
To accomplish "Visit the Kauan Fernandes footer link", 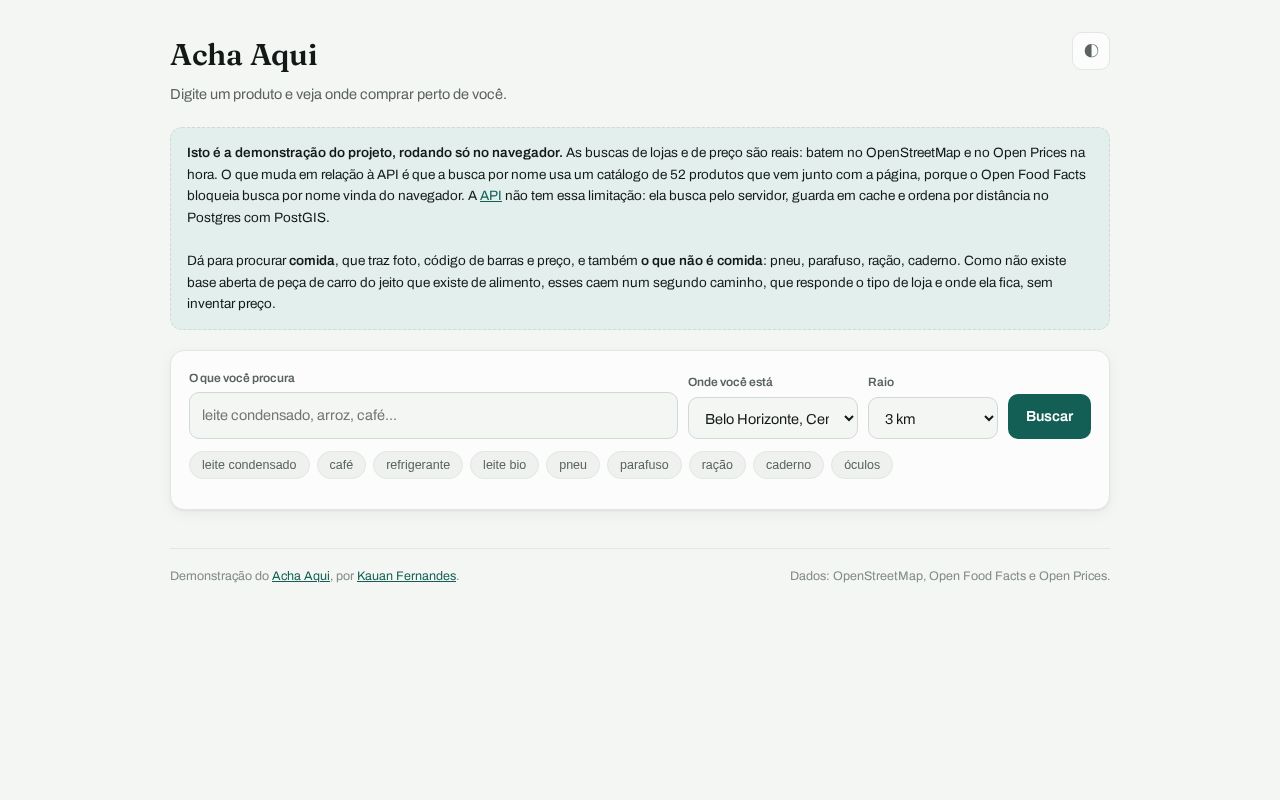I will pos(406,576).
